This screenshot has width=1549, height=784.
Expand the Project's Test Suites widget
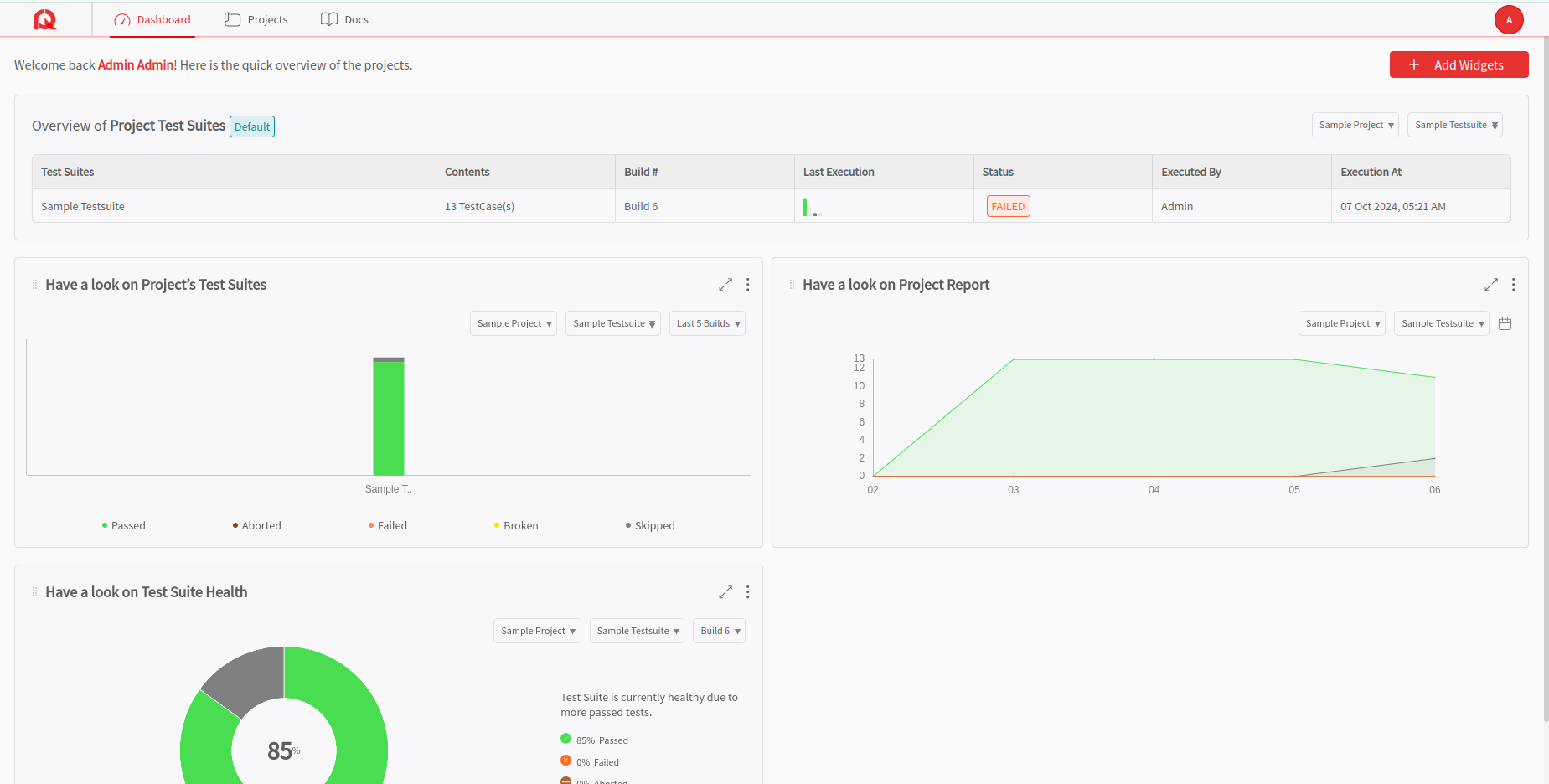pyautogui.click(x=725, y=285)
